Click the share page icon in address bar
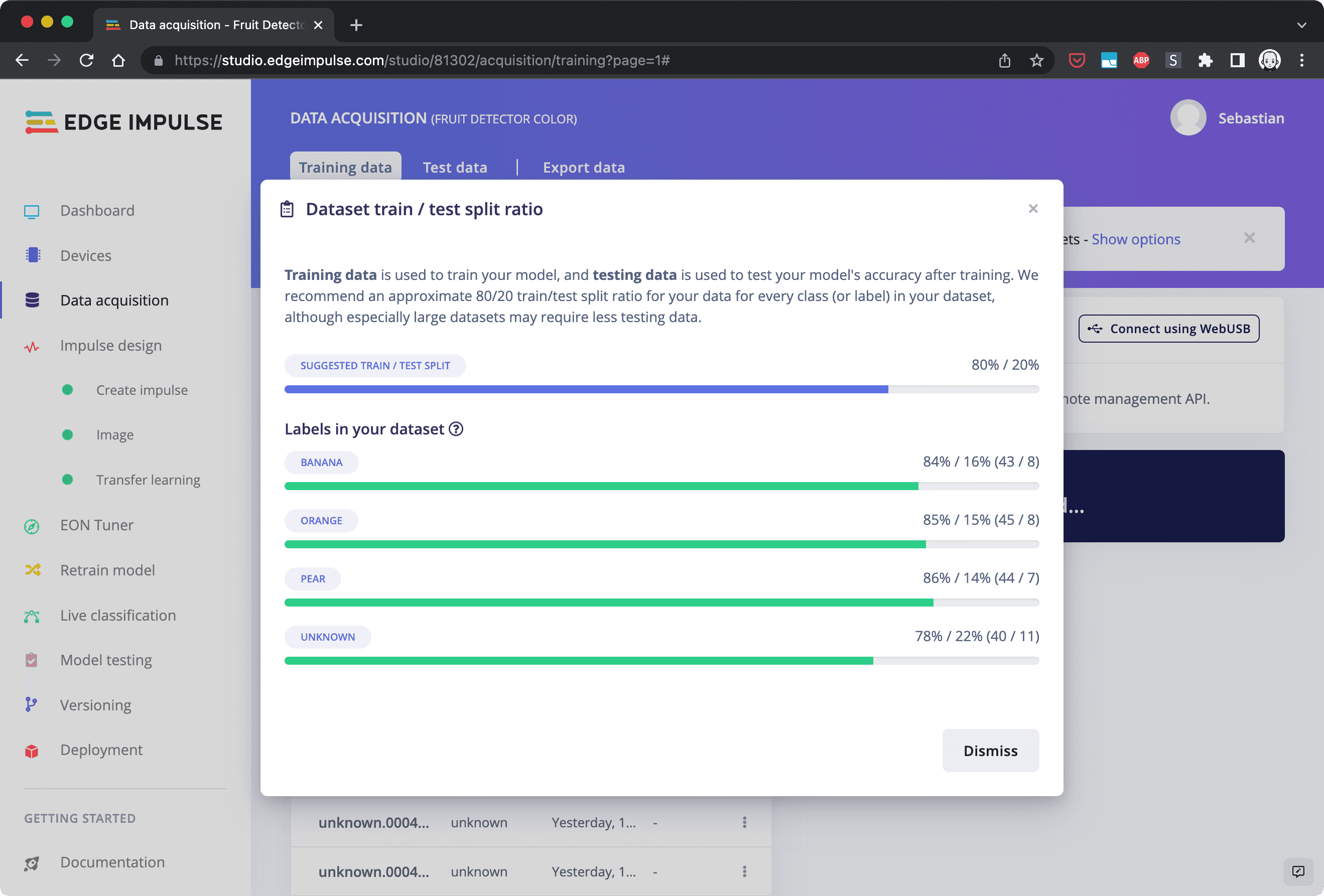The image size is (1324, 896). tap(1004, 60)
